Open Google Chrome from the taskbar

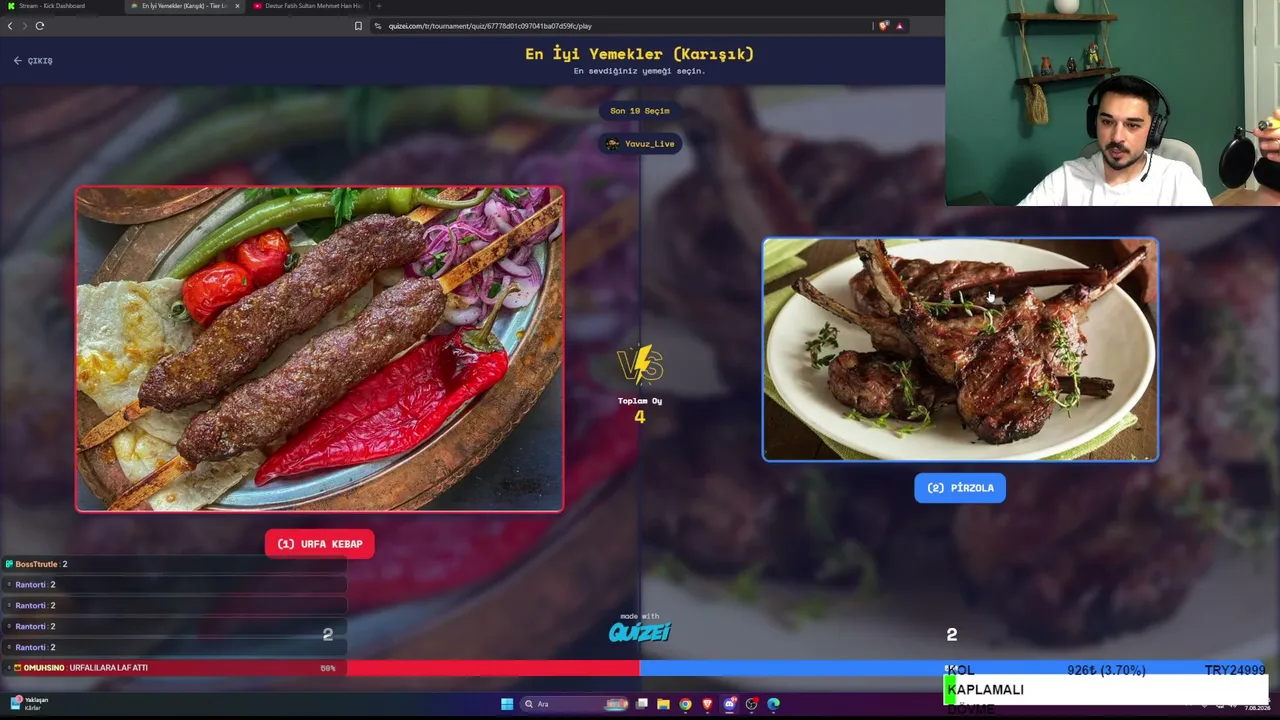click(x=685, y=704)
